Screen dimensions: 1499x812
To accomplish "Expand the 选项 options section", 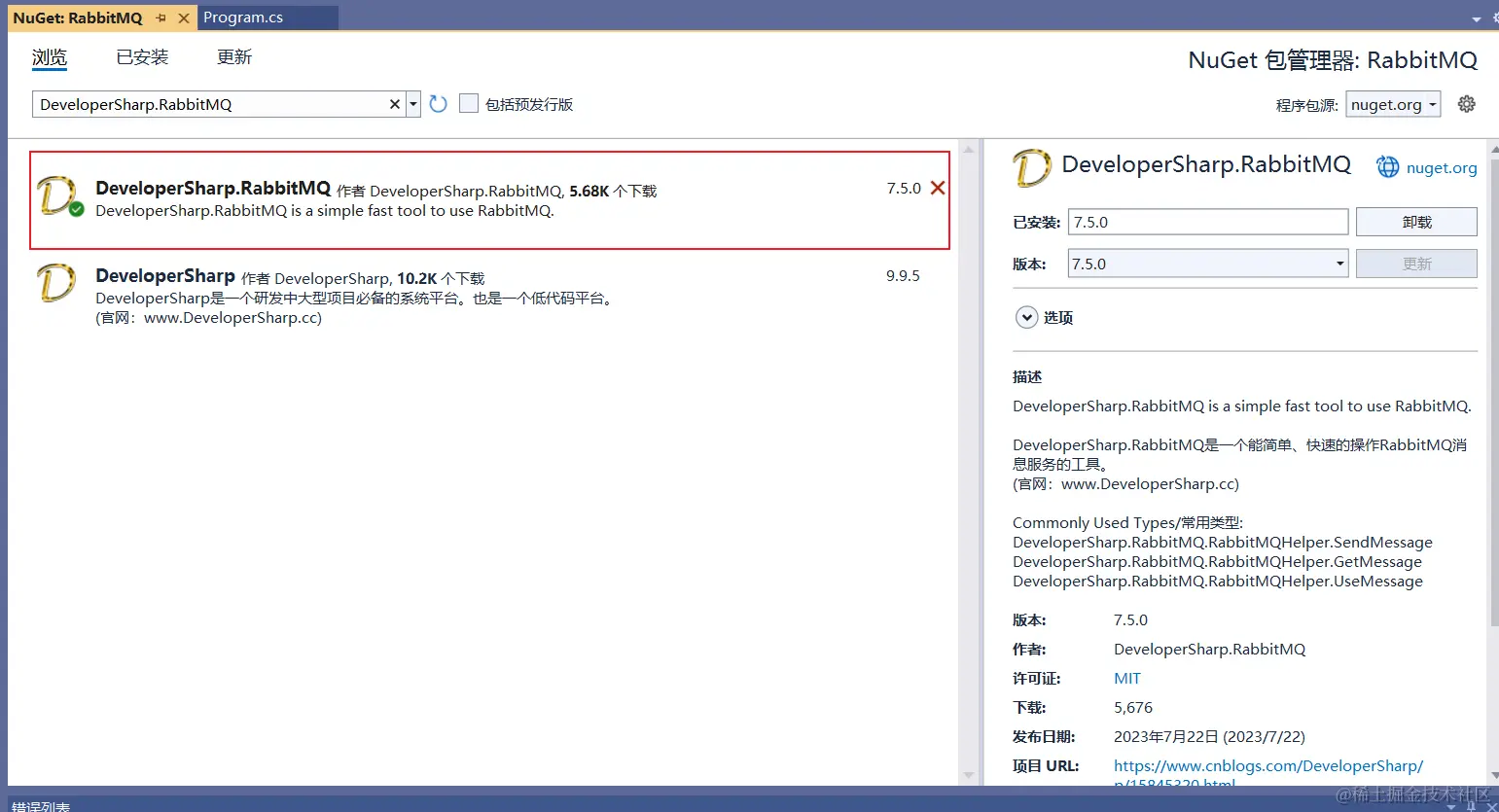I will click(1027, 317).
